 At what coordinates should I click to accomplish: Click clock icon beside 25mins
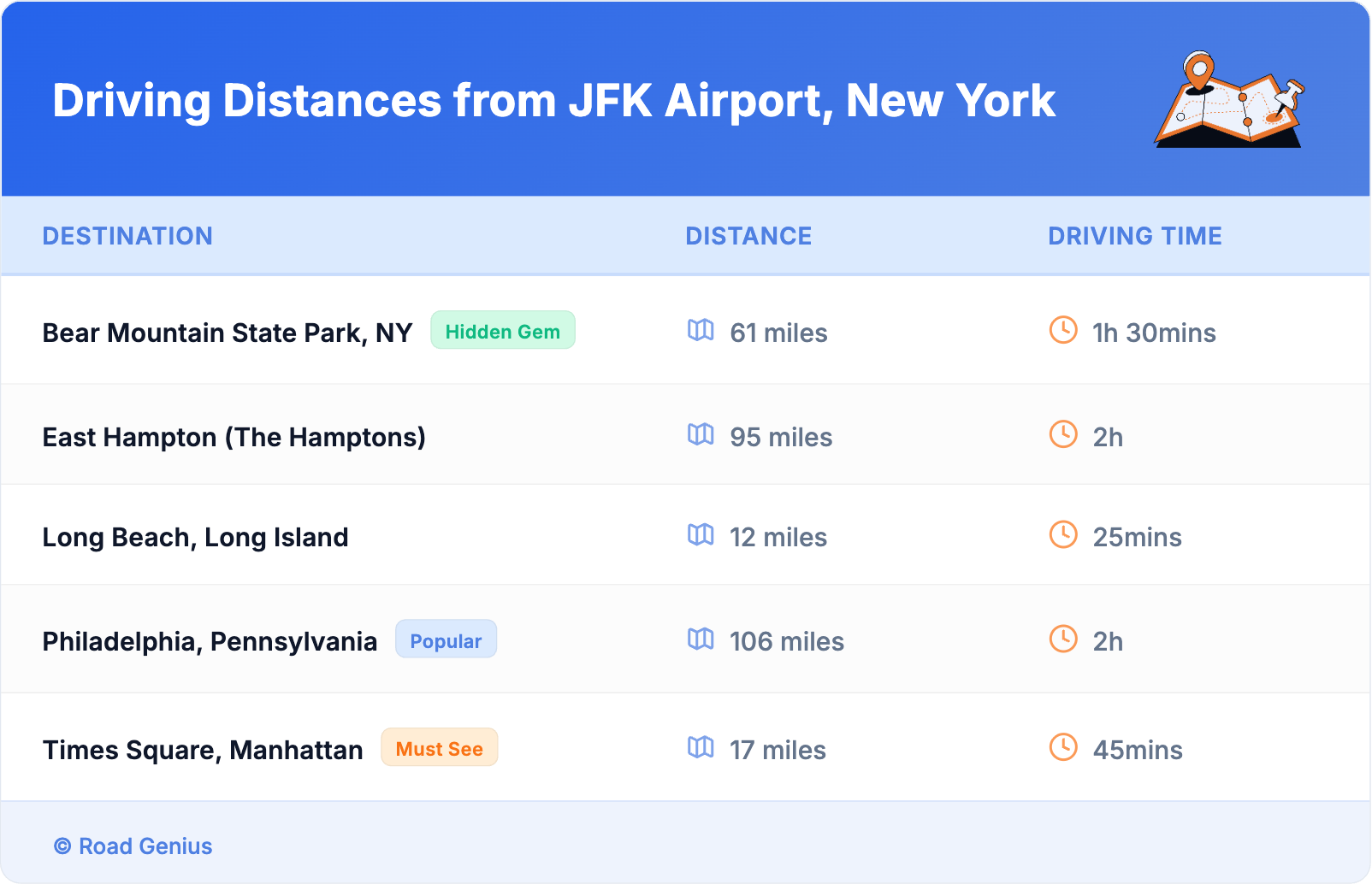(1063, 534)
